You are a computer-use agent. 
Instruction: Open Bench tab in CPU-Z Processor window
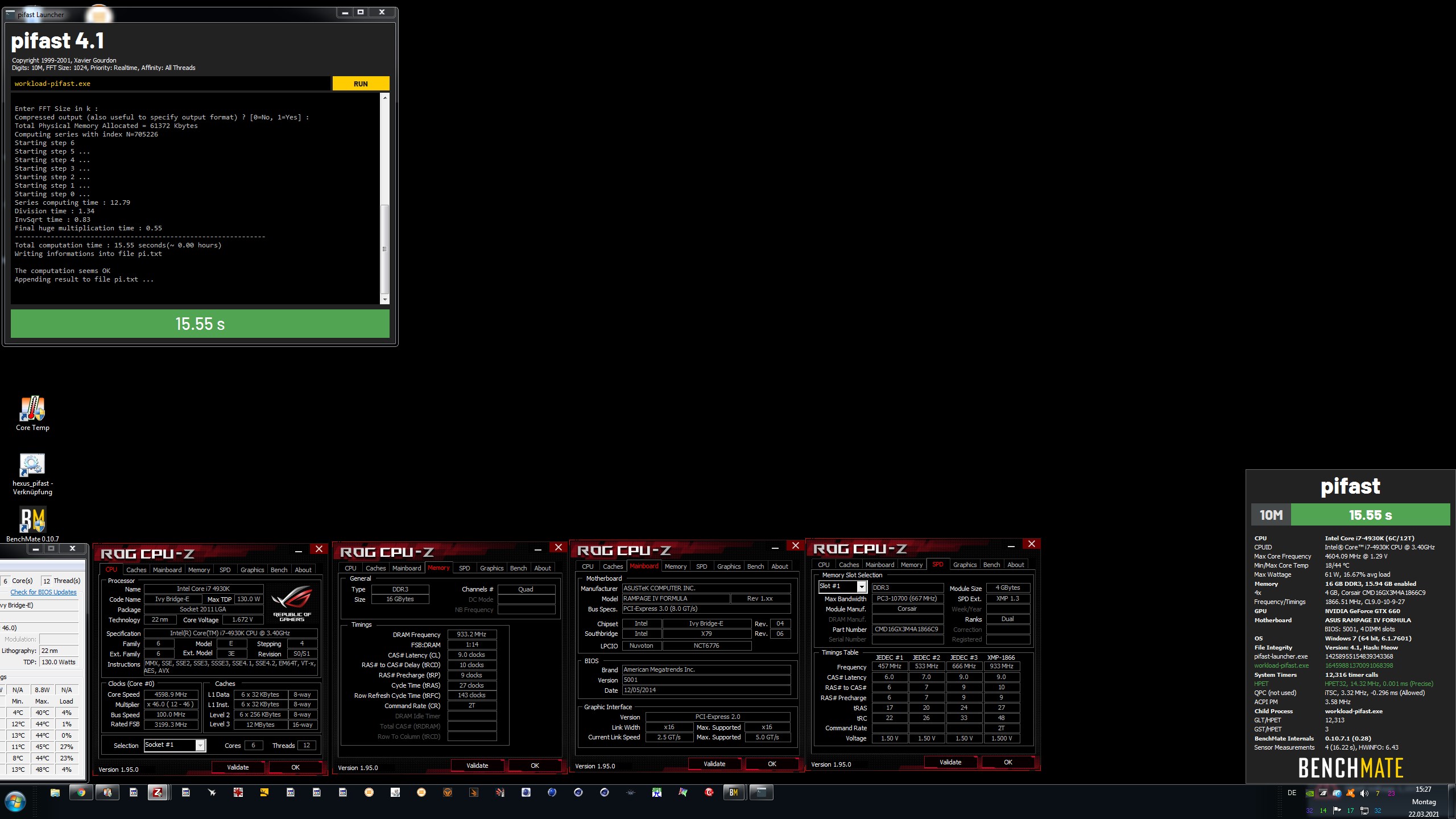pos(279,570)
